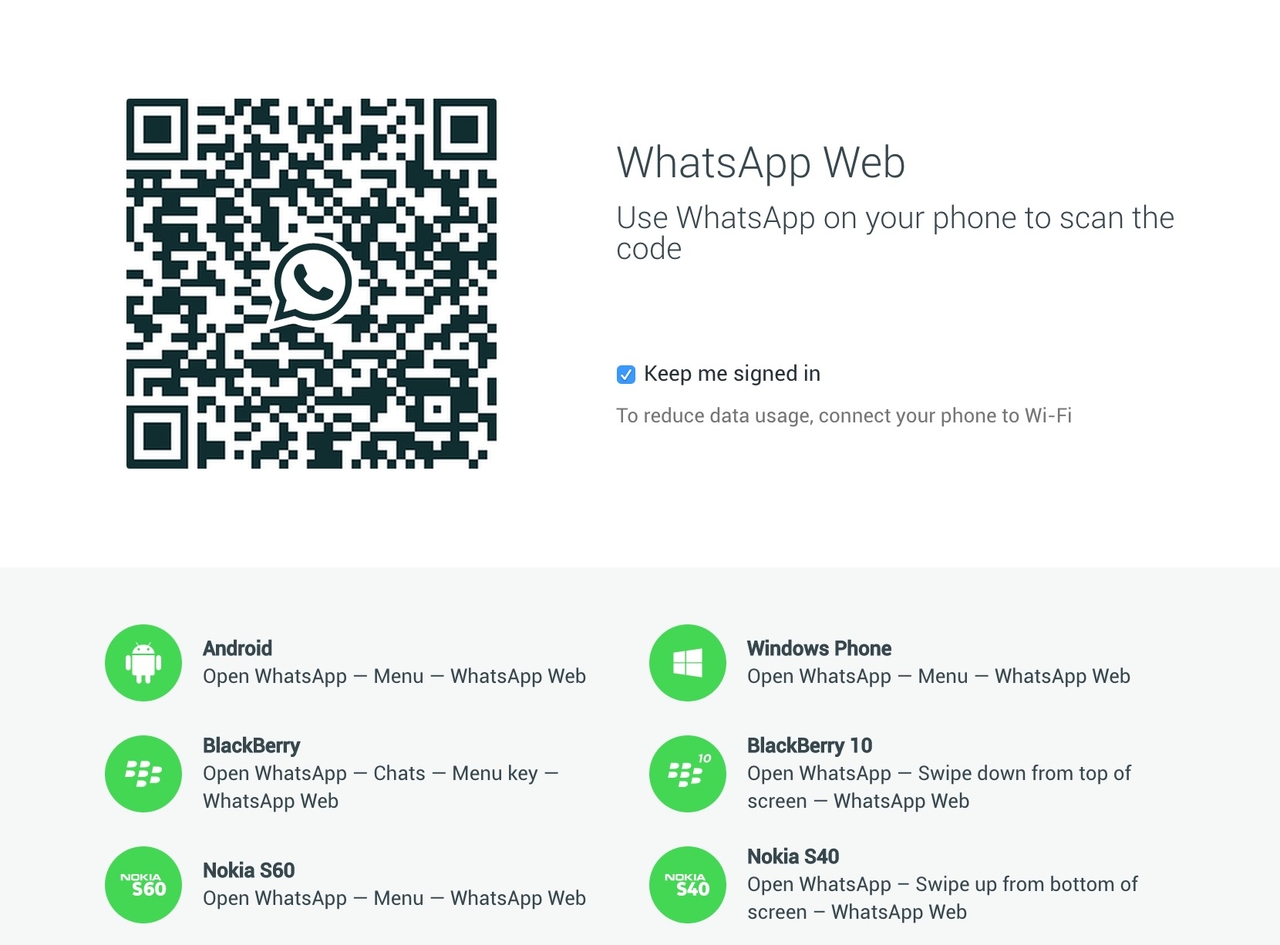Select the Windows Phone heading
The width and height of the screenshot is (1280, 945).
tap(819, 648)
